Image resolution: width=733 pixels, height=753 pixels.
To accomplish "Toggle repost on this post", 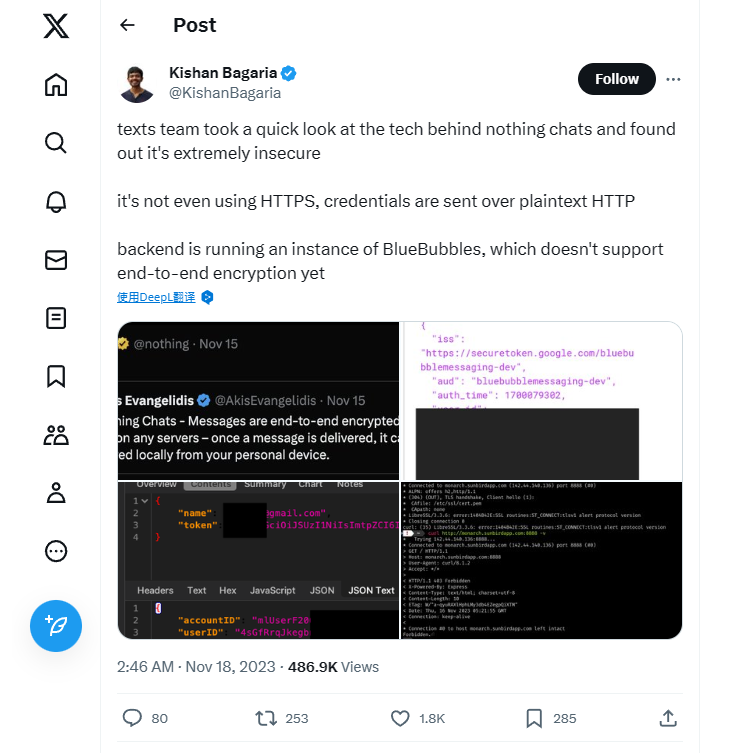I will coord(266,718).
